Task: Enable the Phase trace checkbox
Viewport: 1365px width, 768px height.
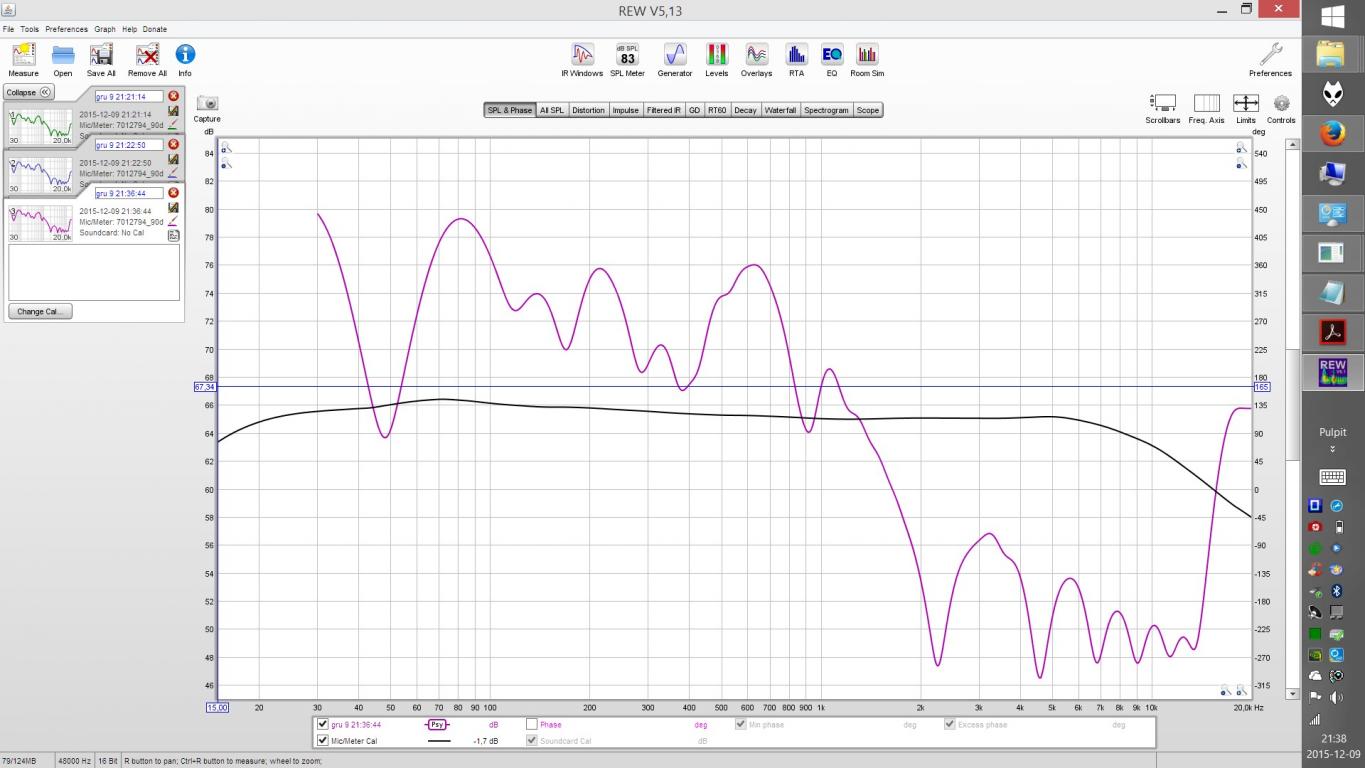Action: point(532,724)
